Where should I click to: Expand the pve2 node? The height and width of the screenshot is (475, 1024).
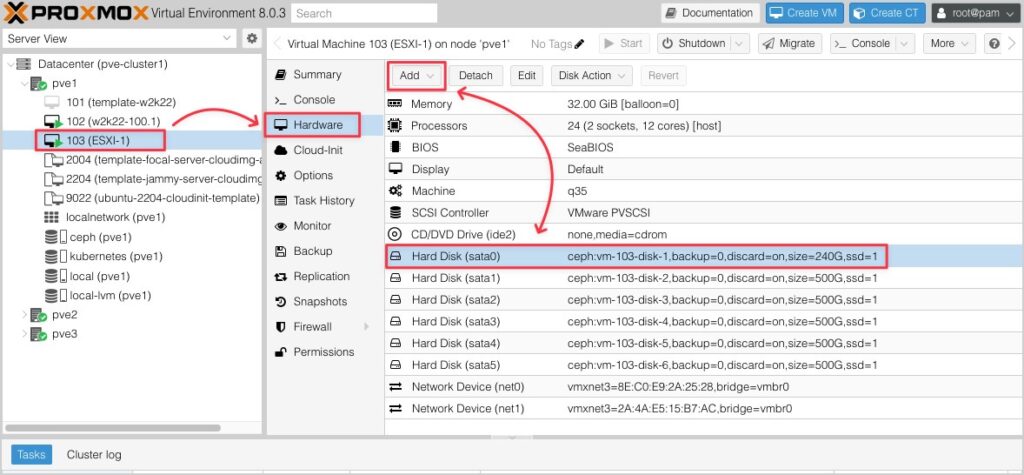click(25, 315)
